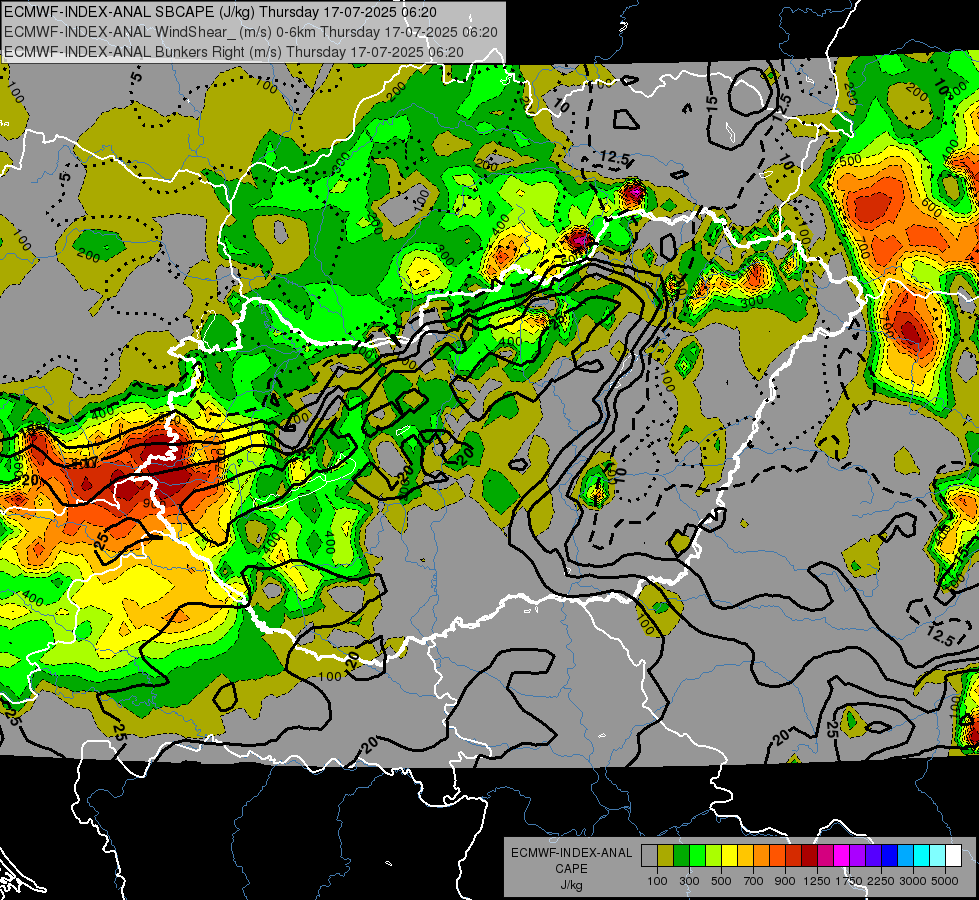Click the WindShear_ (m/s) 0-6km header line
The height and width of the screenshot is (900, 979).
click(250, 32)
